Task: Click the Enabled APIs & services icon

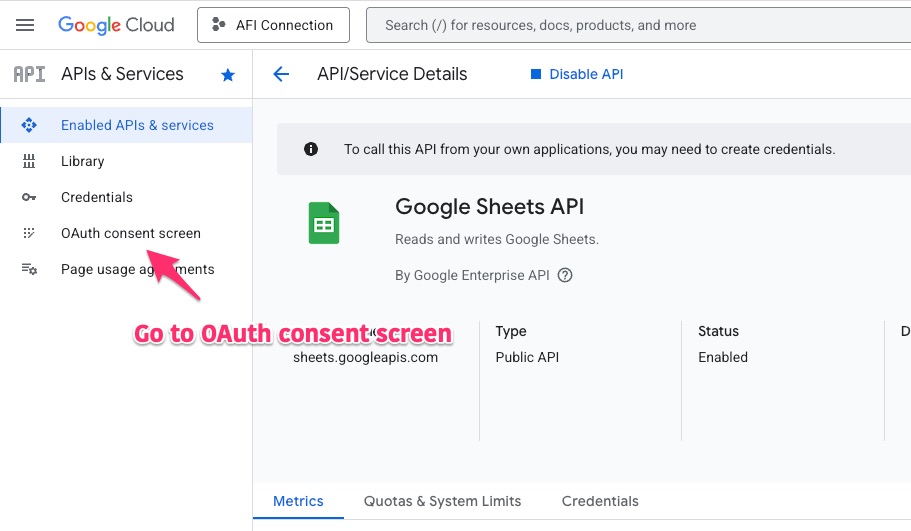Action: click(29, 125)
